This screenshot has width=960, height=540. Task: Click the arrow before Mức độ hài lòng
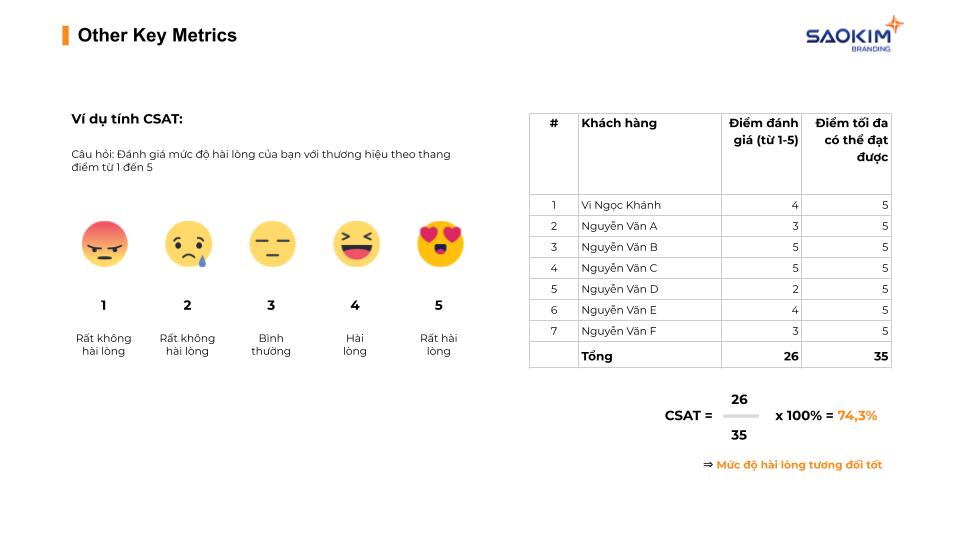(708, 465)
